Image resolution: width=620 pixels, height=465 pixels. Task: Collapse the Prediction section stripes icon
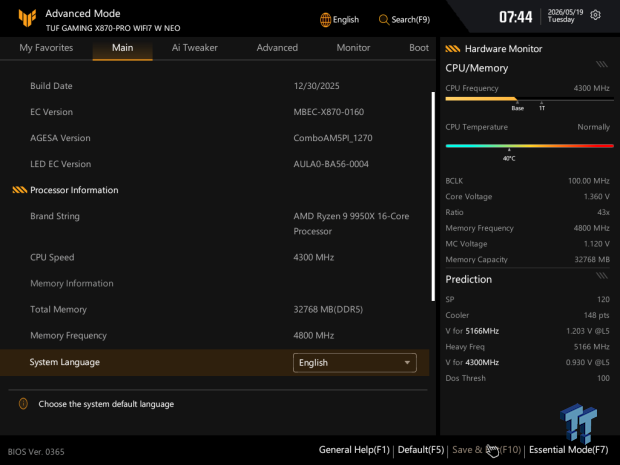[x=602, y=276]
